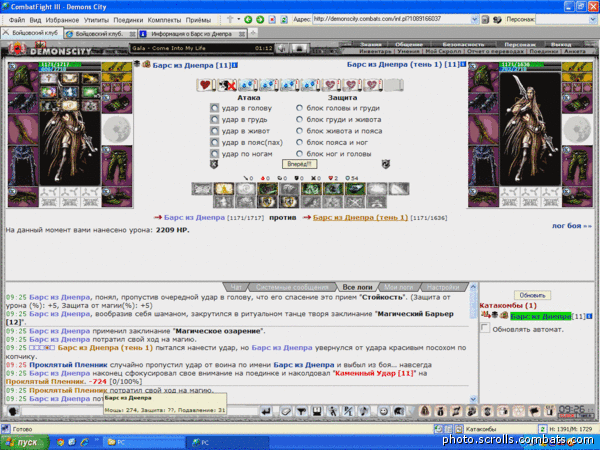The width and height of the screenshot is (600, 450).
Task: Select attack option удар по ногам
Action: click(x=214, y=154)
